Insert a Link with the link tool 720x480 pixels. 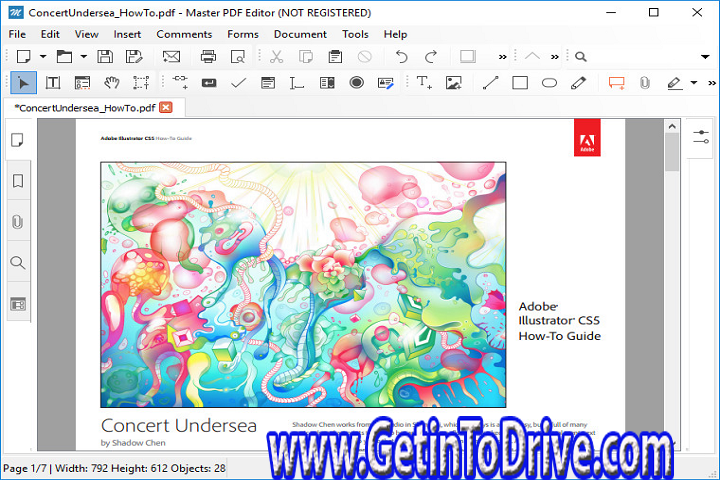click(180, 82)
